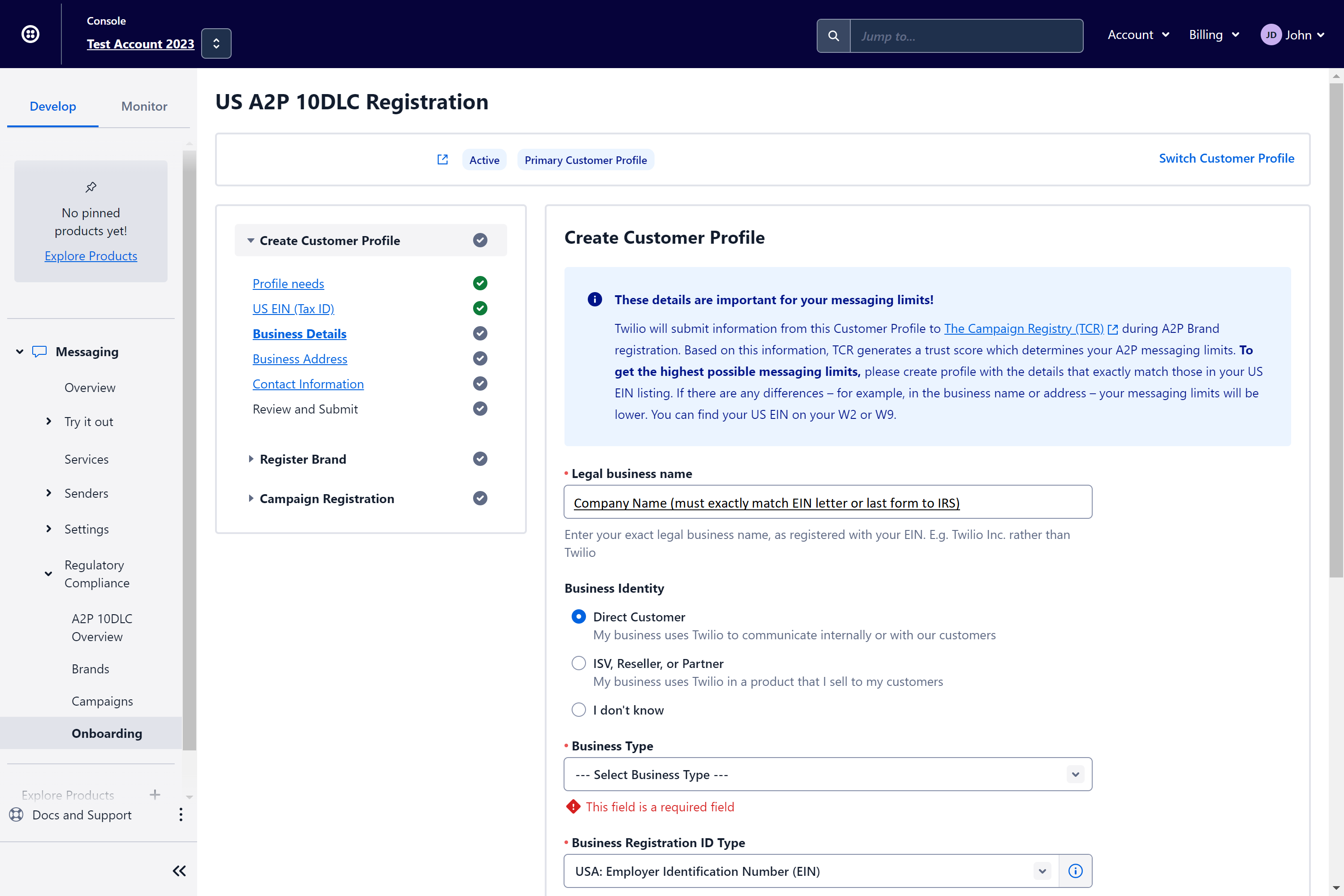Screen dimensions: 1344x896
Task: Expand Campaign Registration section
Action: tap(326, 498)
